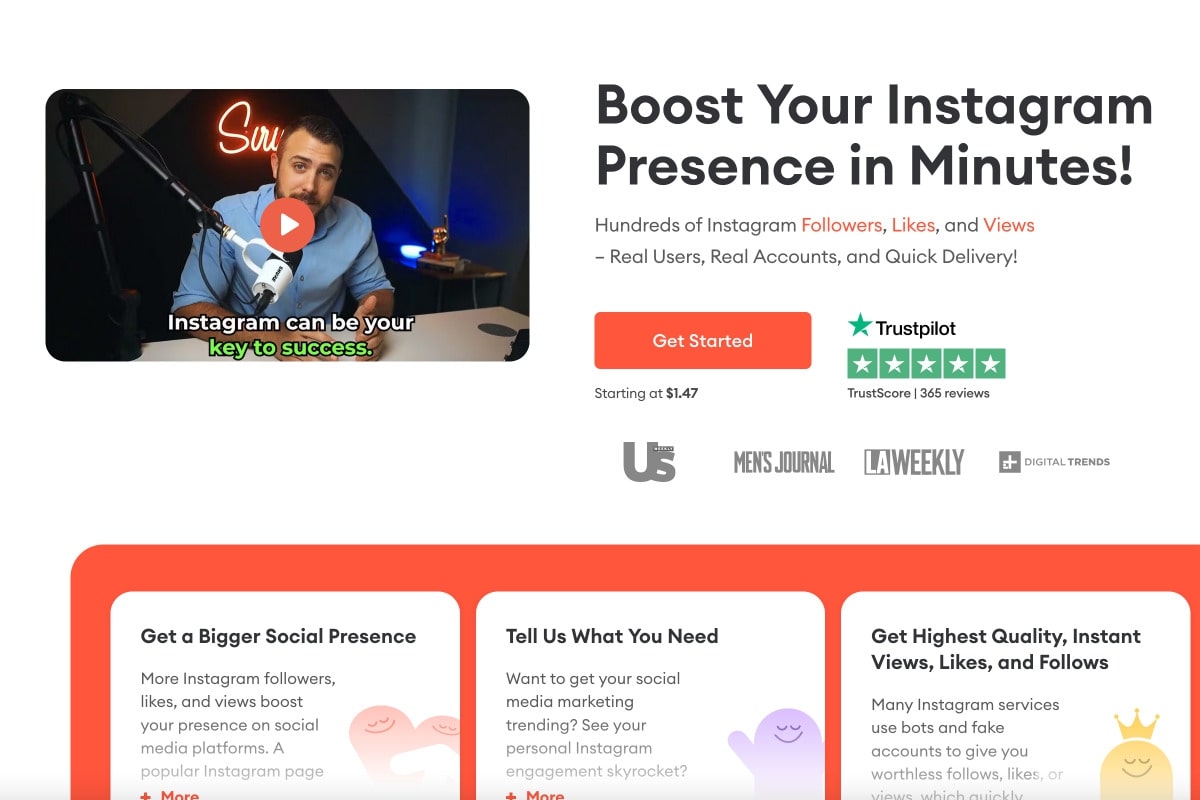Click the yellow crowned character illustration

pyautogui.click(x=1136, y=755)
